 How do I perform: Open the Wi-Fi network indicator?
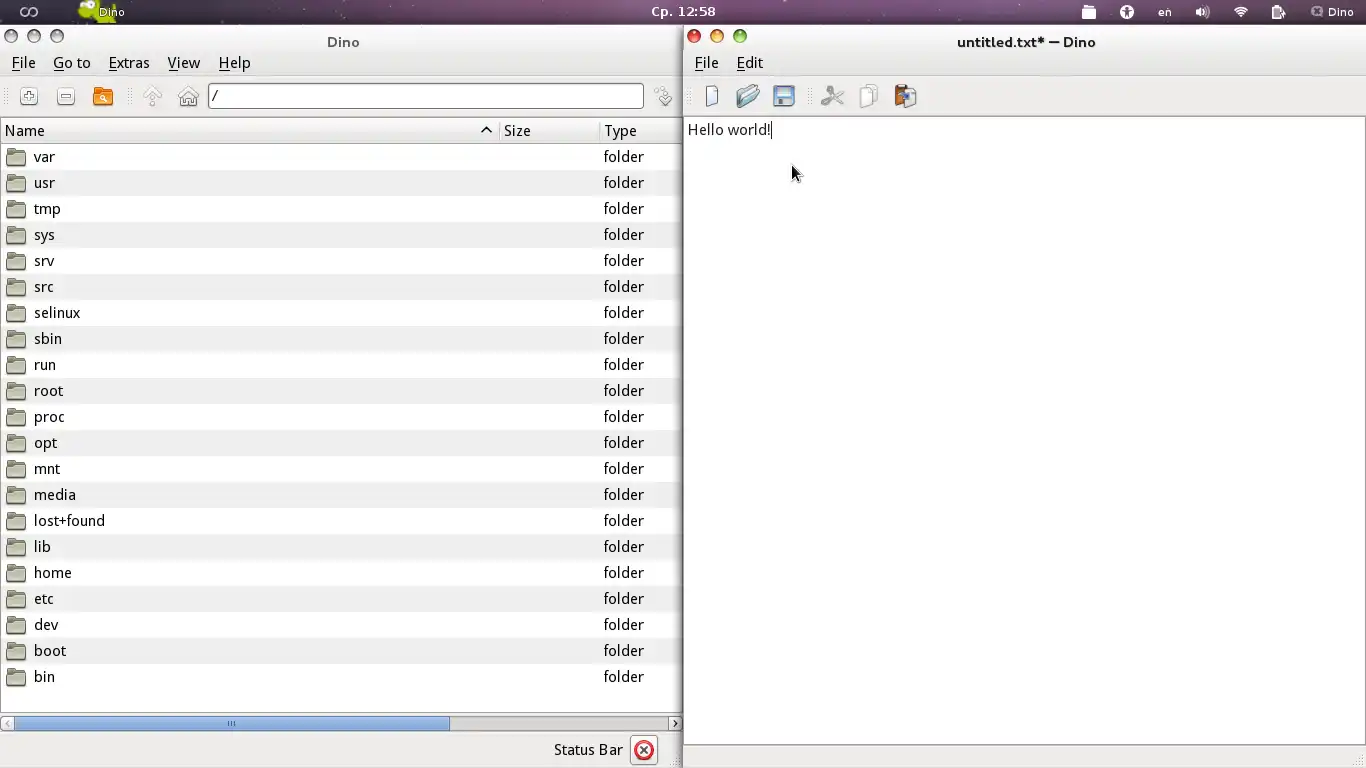(x=1241, y=12)
